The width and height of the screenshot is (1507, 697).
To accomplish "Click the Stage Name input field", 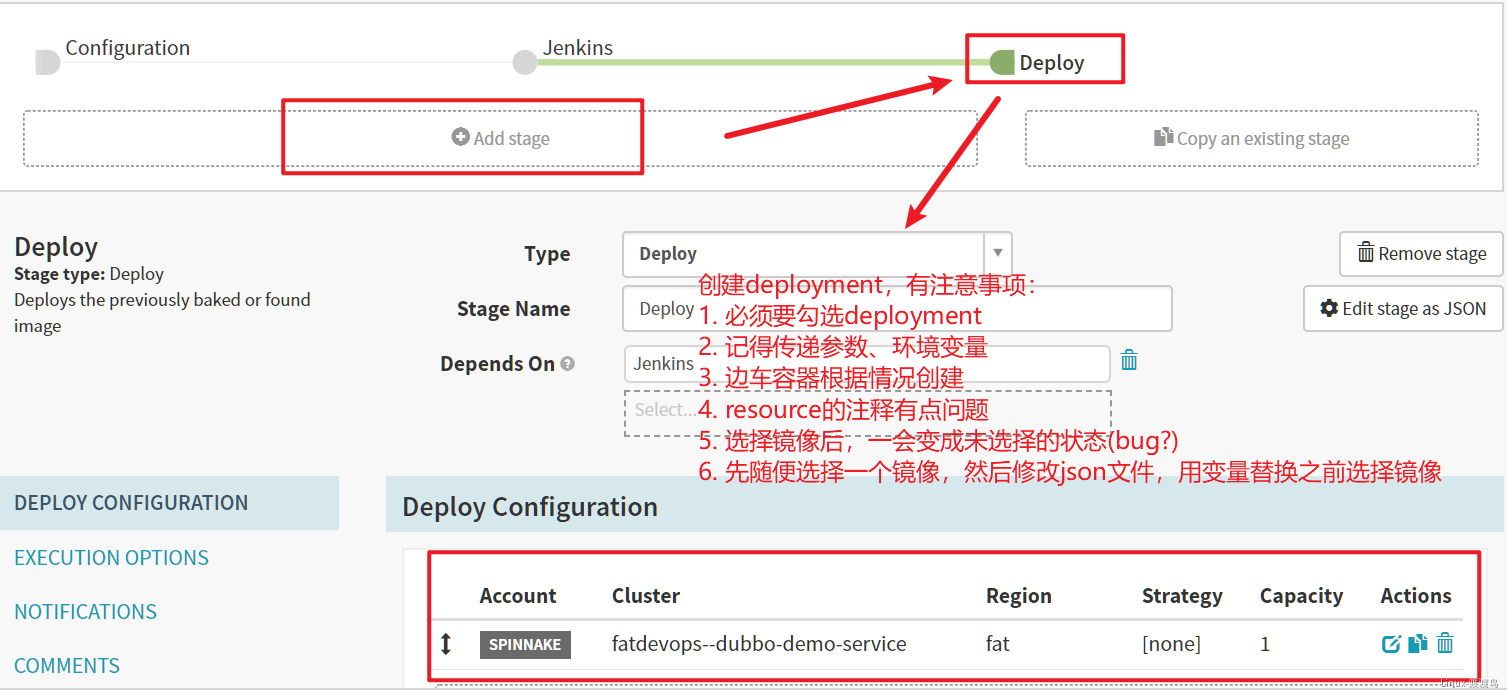I will click(x=897, y=308).
